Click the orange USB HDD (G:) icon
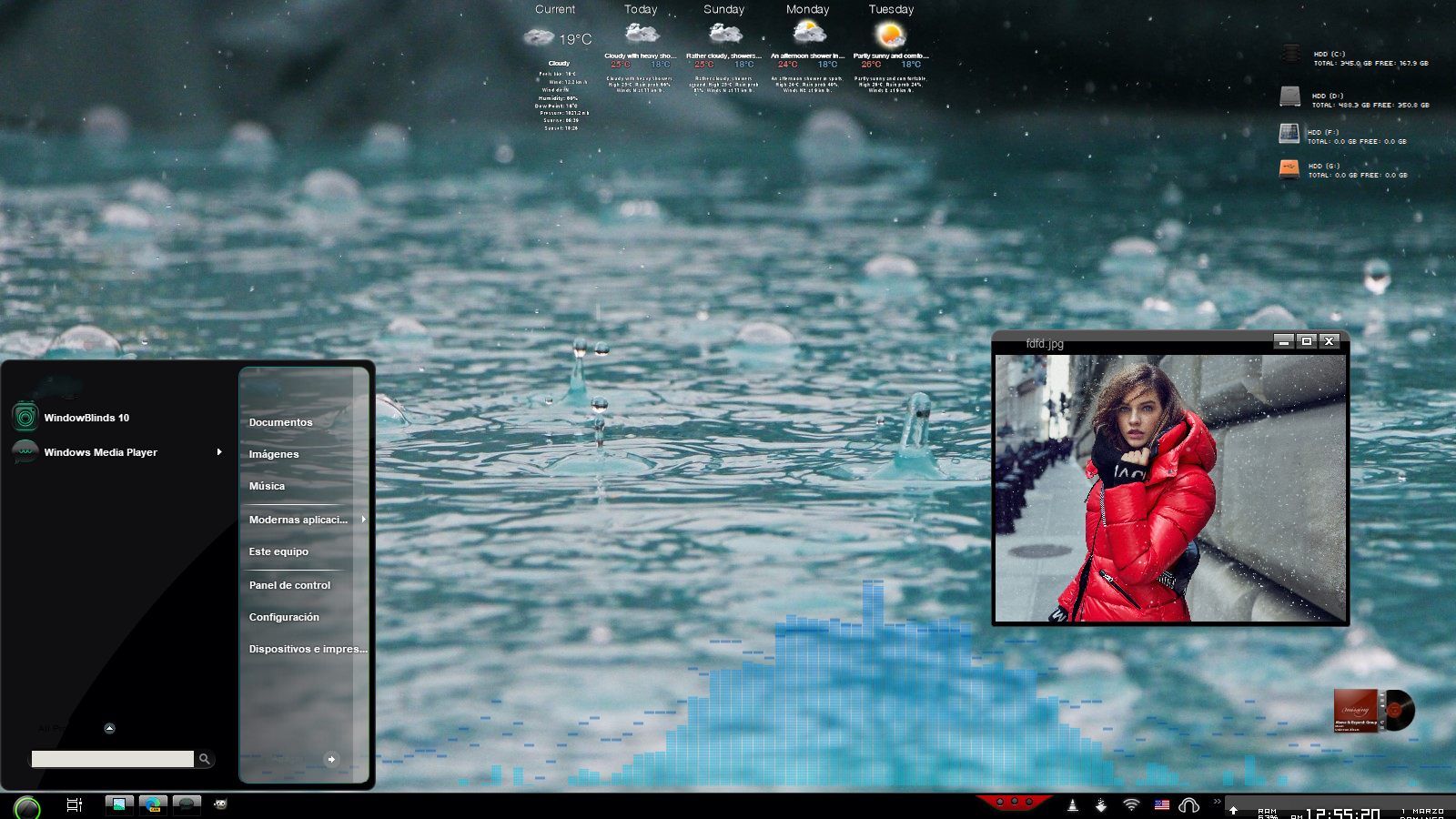 pos(1289,169)
